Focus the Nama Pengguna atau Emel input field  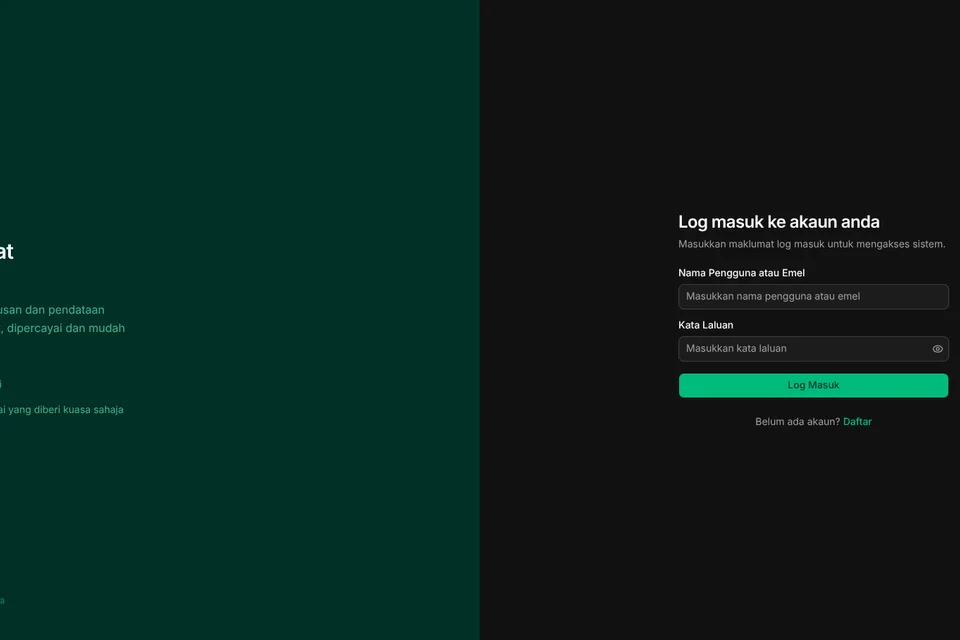pyautogui.click(x=812, y=296)
